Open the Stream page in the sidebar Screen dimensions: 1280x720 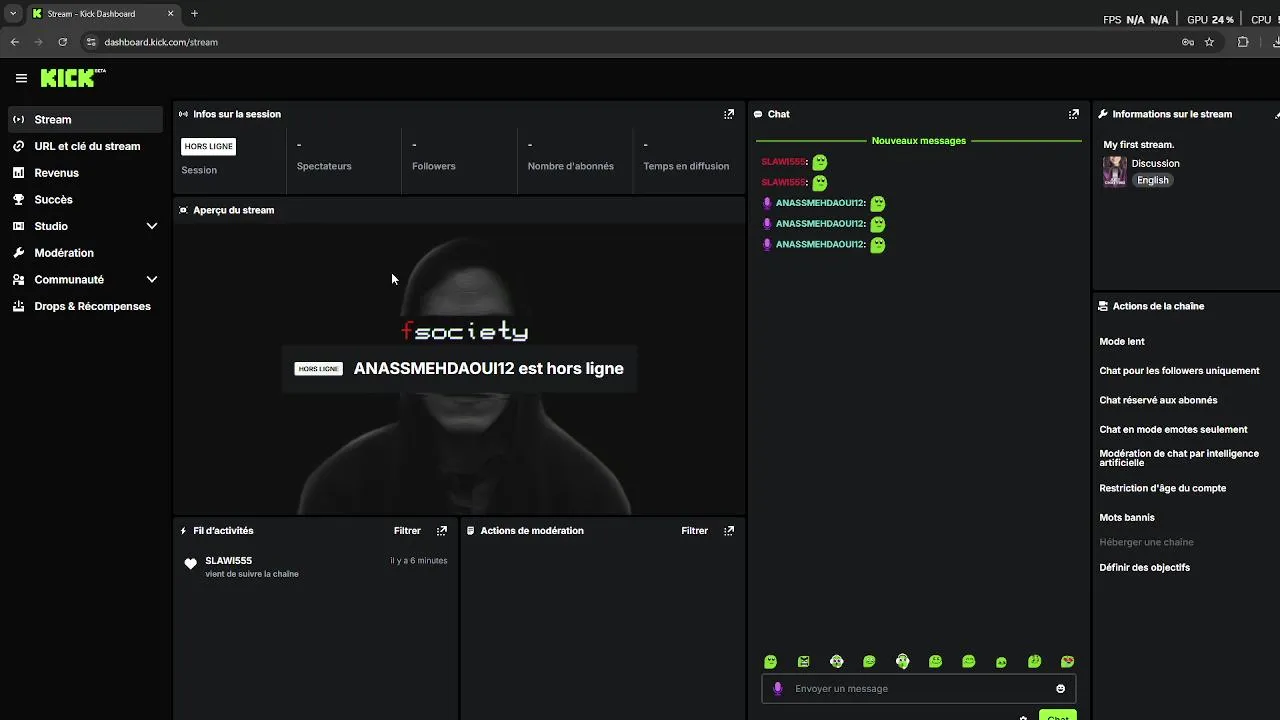84,119
